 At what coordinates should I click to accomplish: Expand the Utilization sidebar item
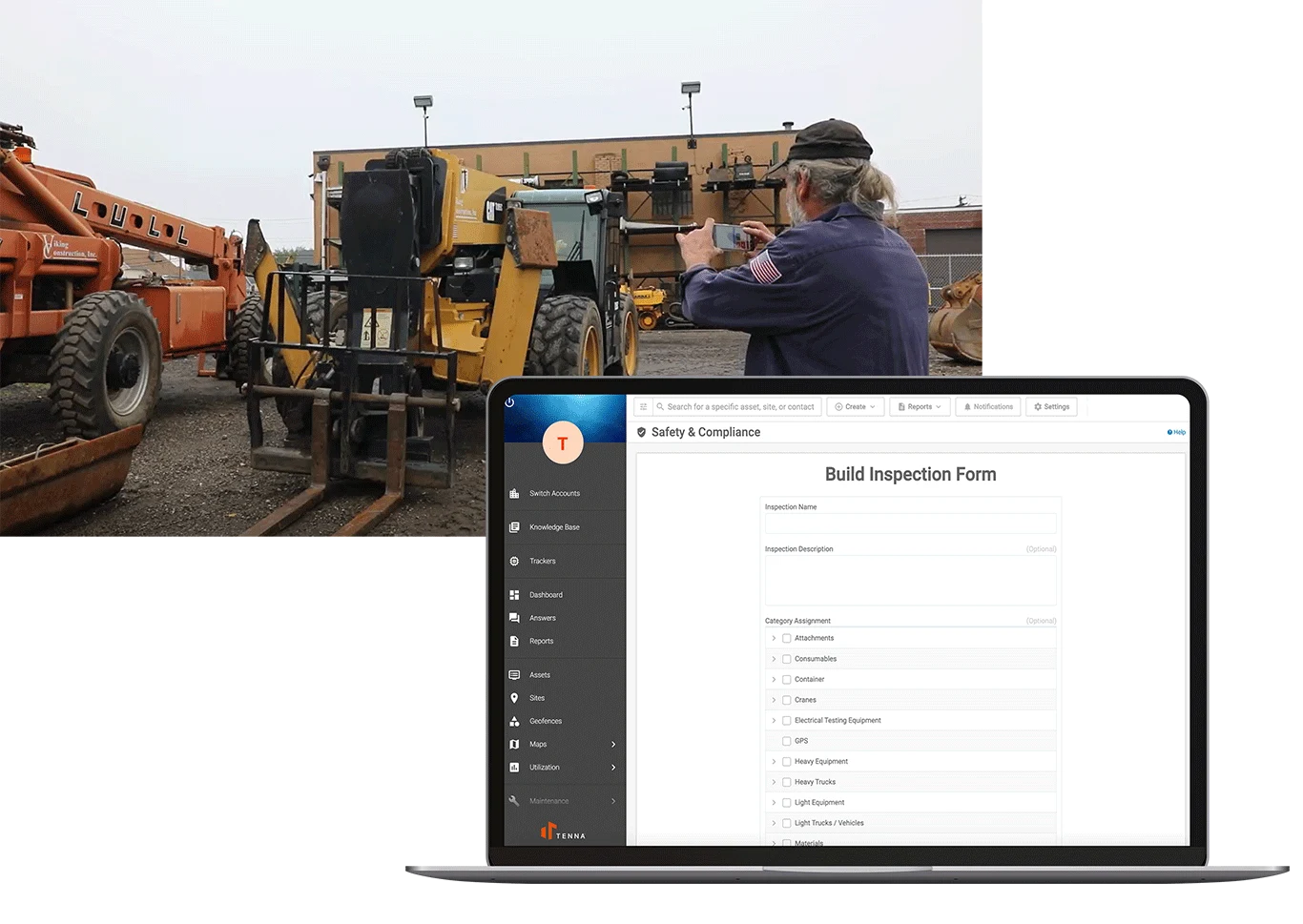pyautogui.click(x=615, y=768)
